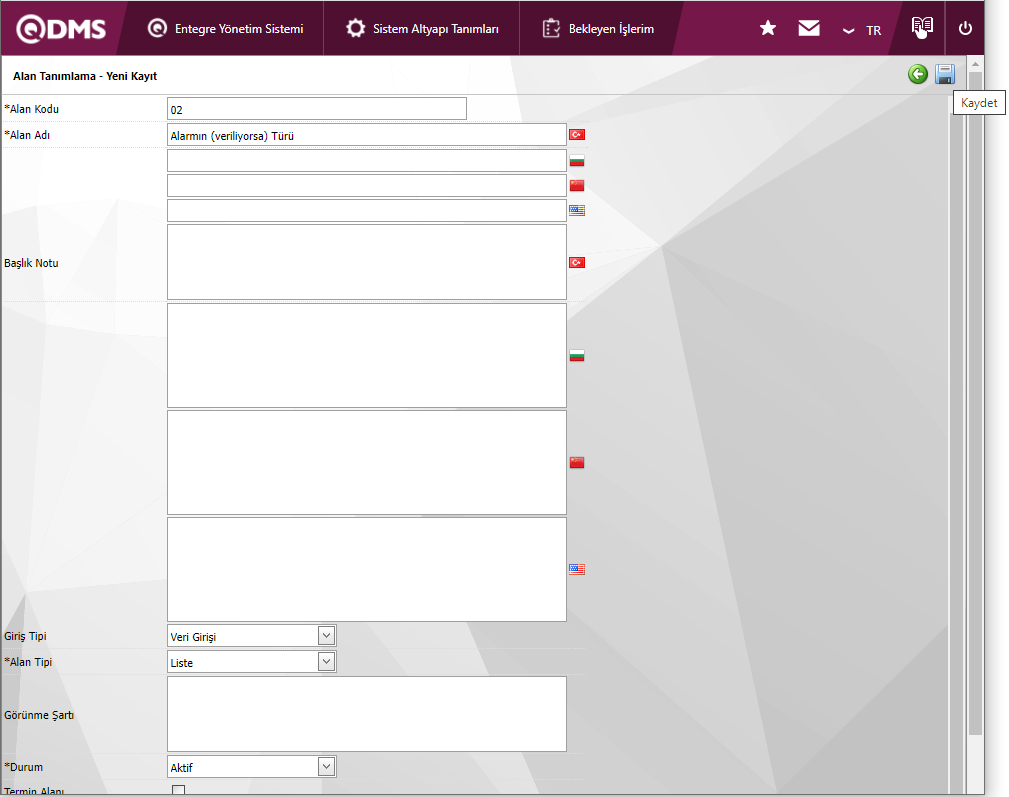Click the Turkish flag beside Alan Adı
Viewport: 1009px width, 797px height.
(x=577, y=134)
